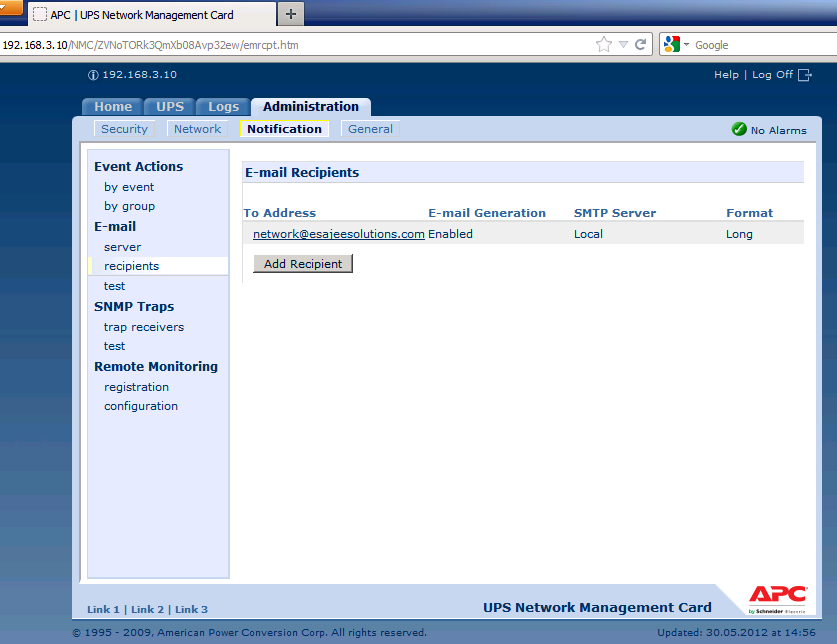This screenshot has width=837, height=644.
Task: Open the URL history dropdown arrow
Action: (623, 45)
